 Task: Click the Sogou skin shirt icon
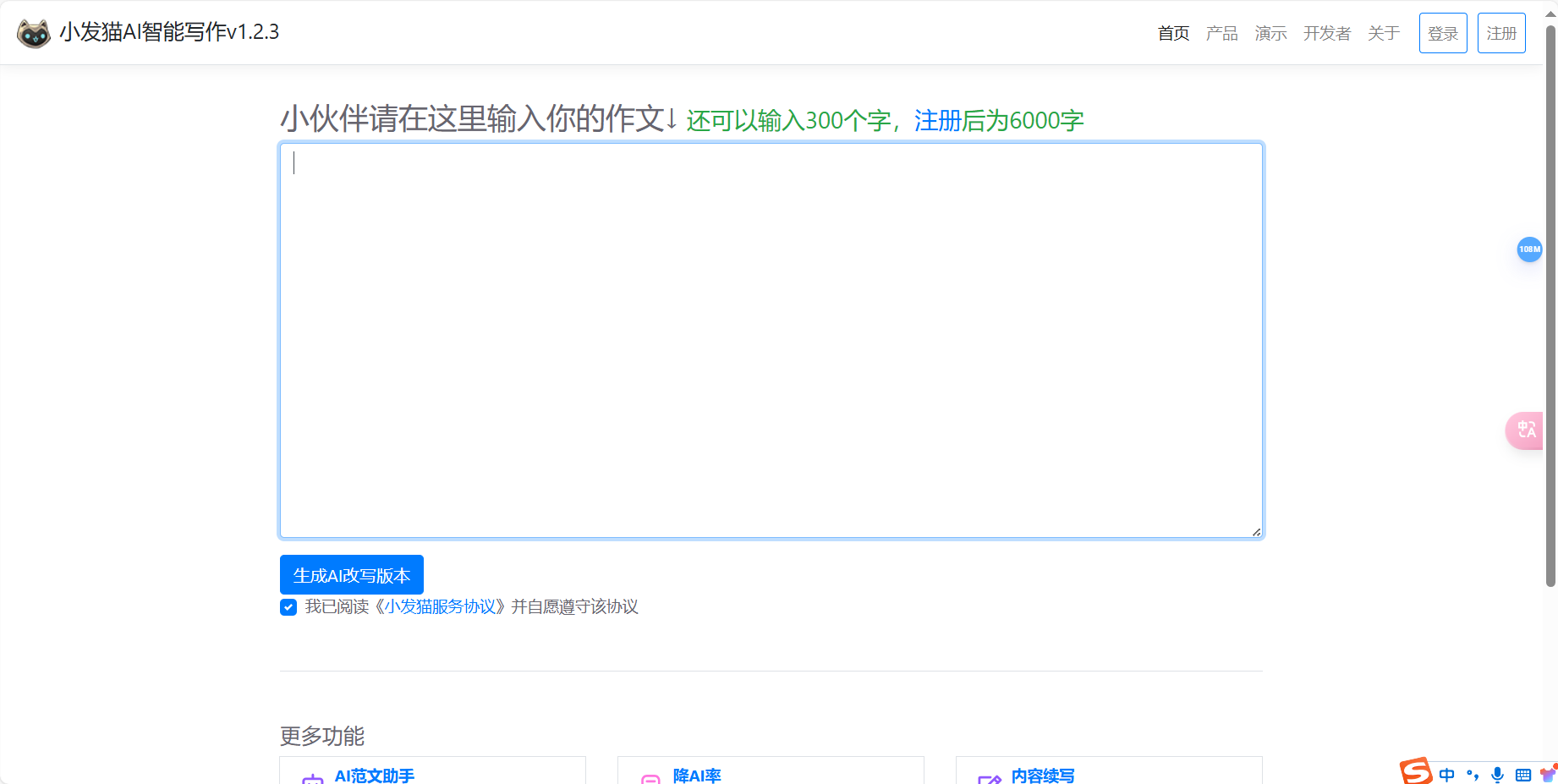point(1548,774)
